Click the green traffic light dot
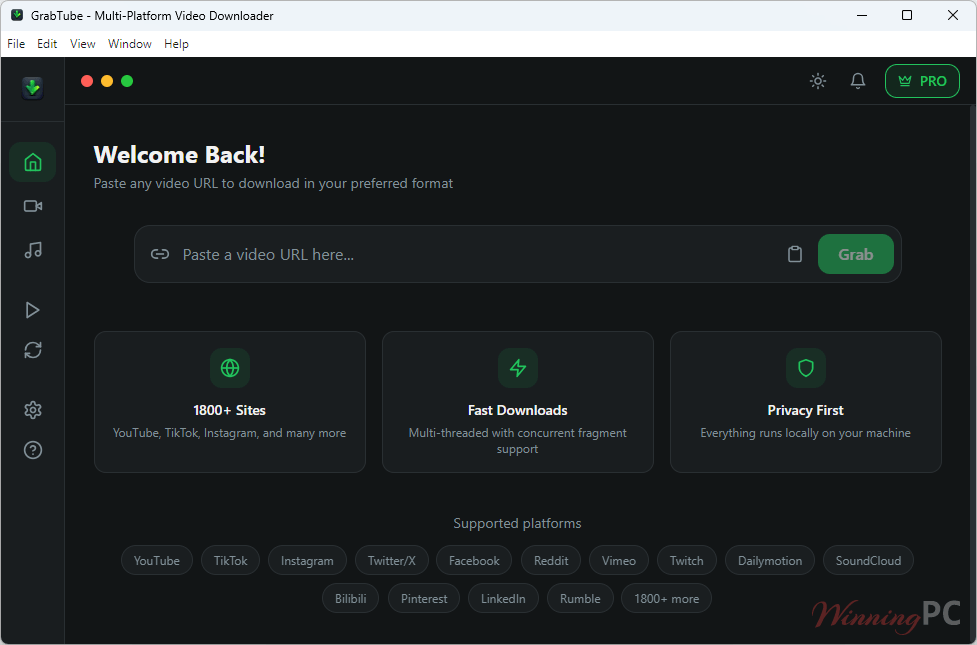Image resolution: width=977 pixels, height=645 pixels. point(127,81)
